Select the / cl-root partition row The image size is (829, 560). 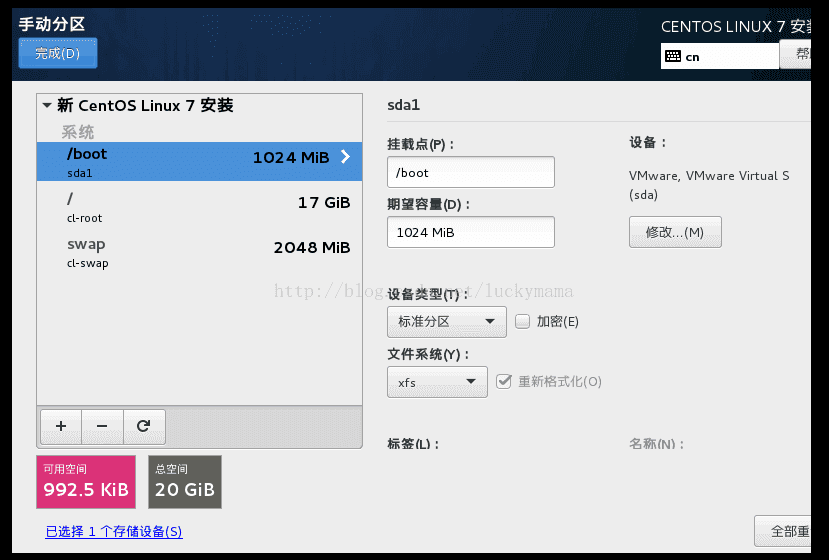point(199,207)
